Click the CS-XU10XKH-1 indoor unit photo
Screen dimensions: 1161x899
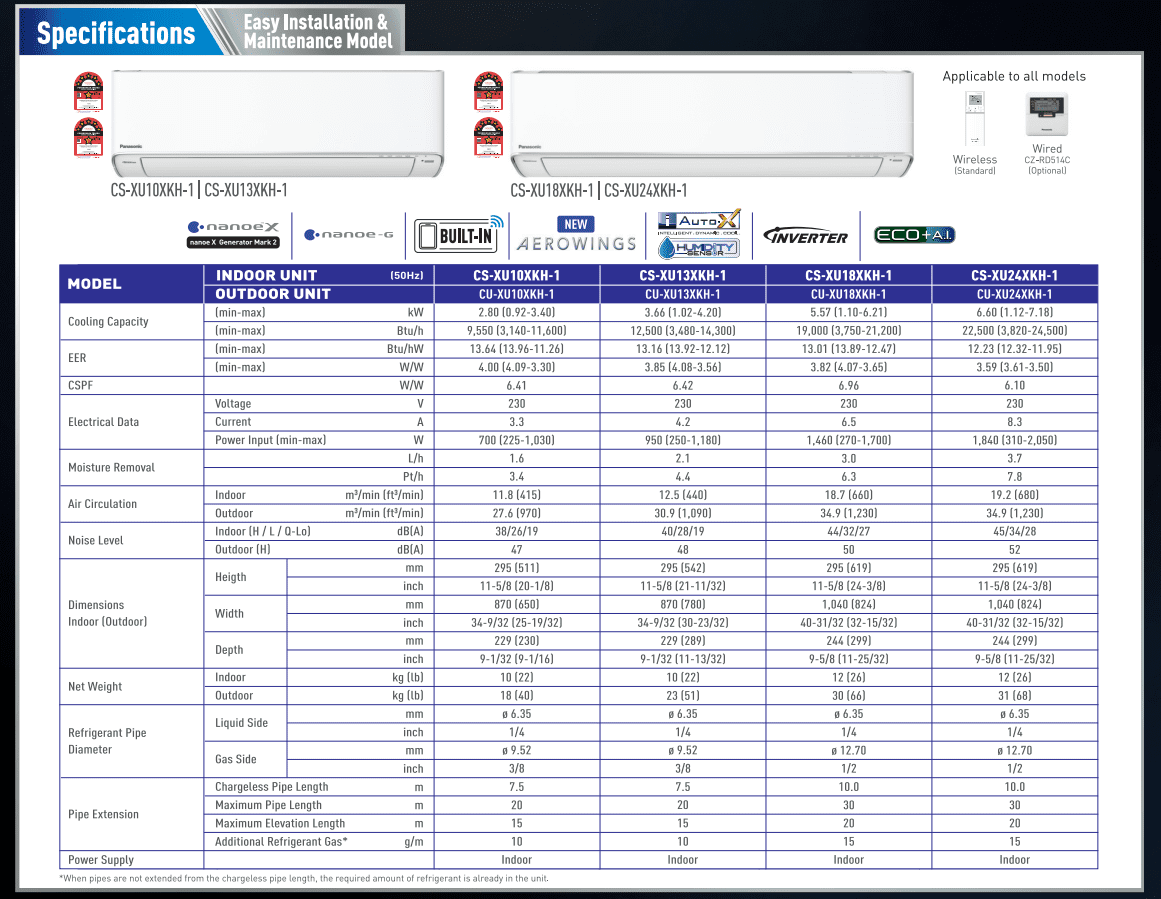click(278, 124)
